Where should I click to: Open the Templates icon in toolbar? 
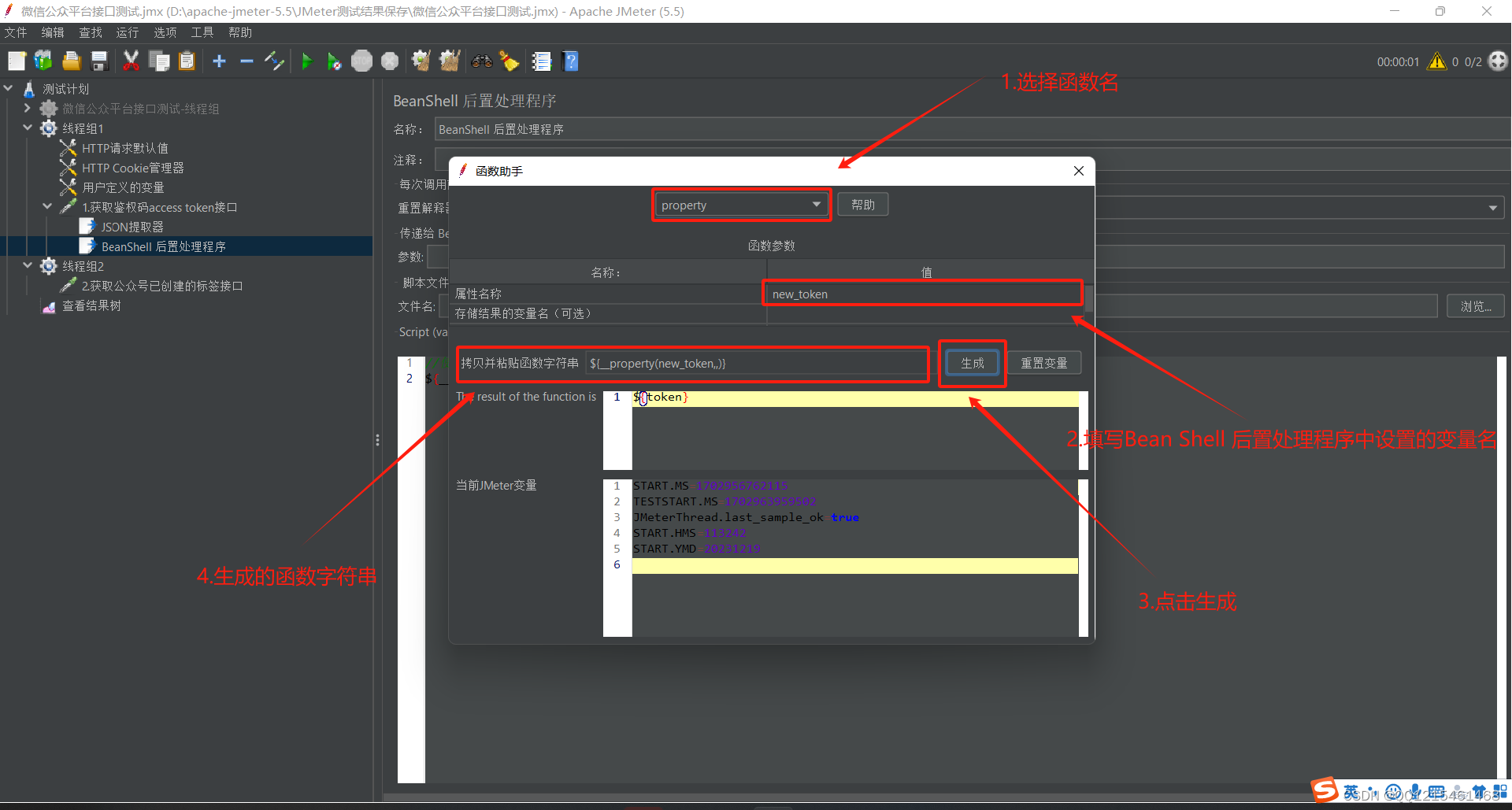(43, 61)
